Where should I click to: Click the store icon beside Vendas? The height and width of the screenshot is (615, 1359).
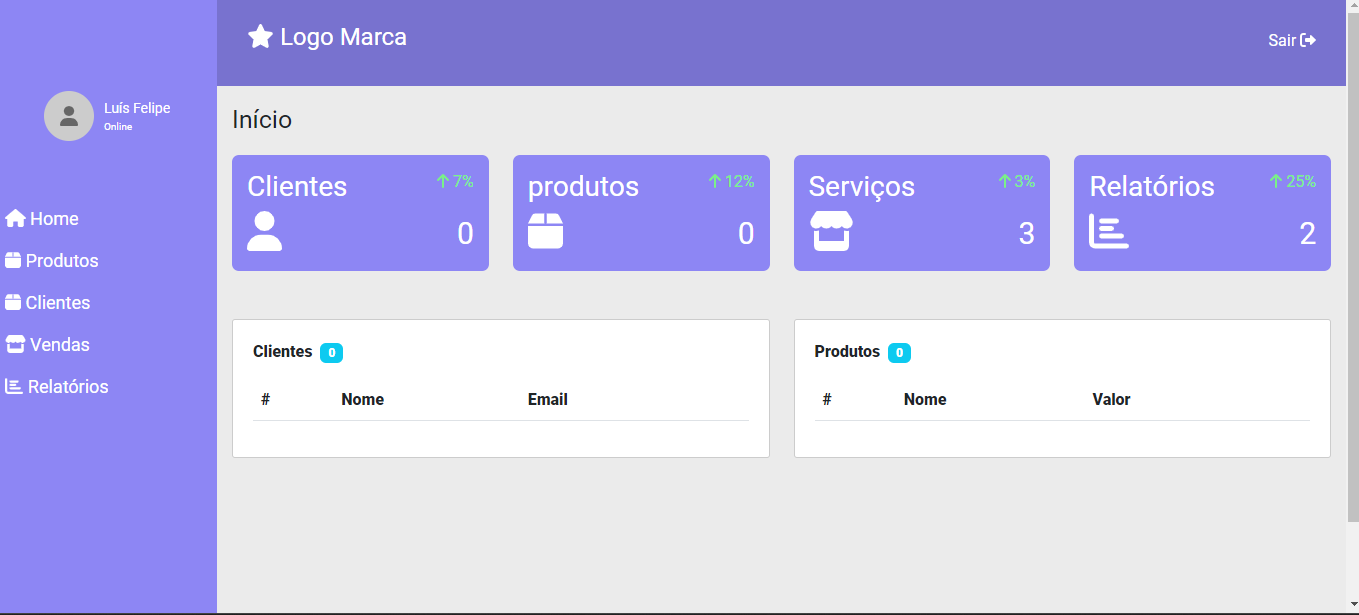pos(15,344)
